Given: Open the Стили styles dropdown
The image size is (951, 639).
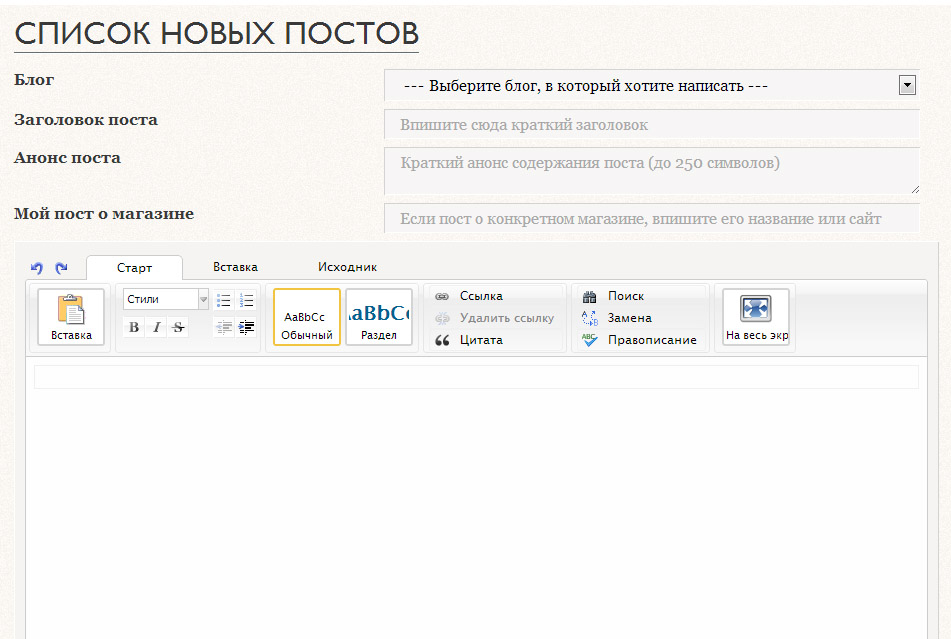Looking at the screenshot, I should pos(165,298).
